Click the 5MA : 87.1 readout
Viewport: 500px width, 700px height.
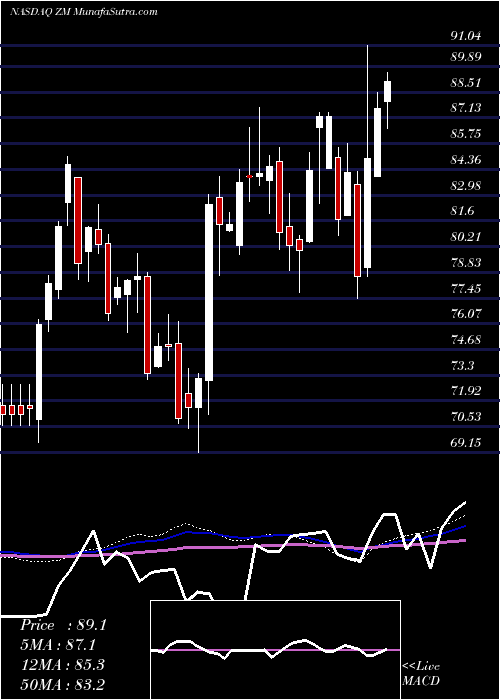click(58, 645)
